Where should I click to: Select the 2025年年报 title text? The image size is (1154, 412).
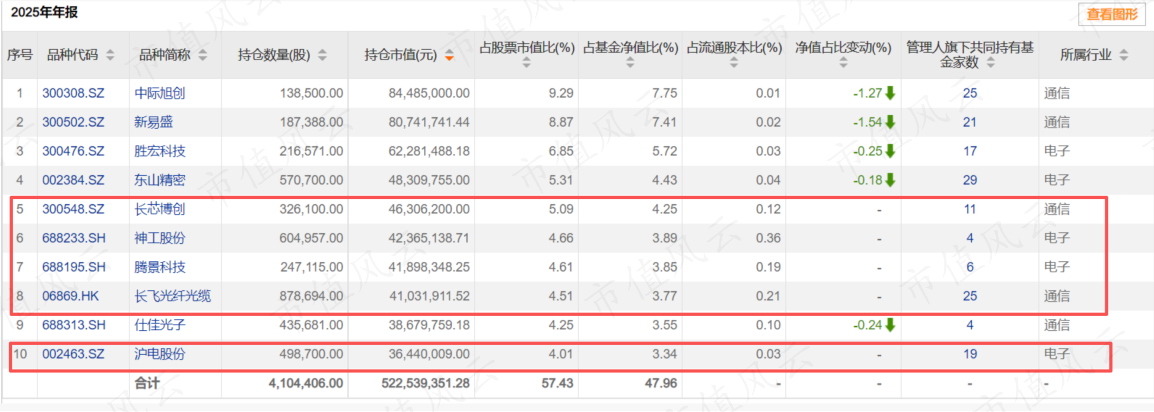click(43, 13)
